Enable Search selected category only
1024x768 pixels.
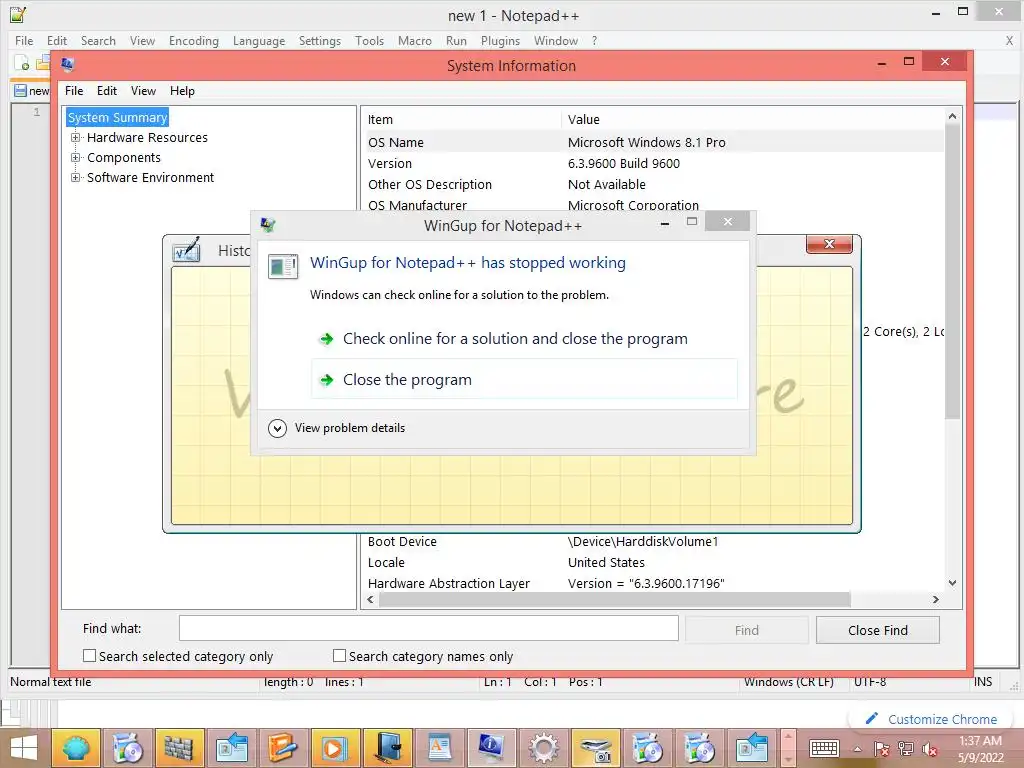pos(89,656)
